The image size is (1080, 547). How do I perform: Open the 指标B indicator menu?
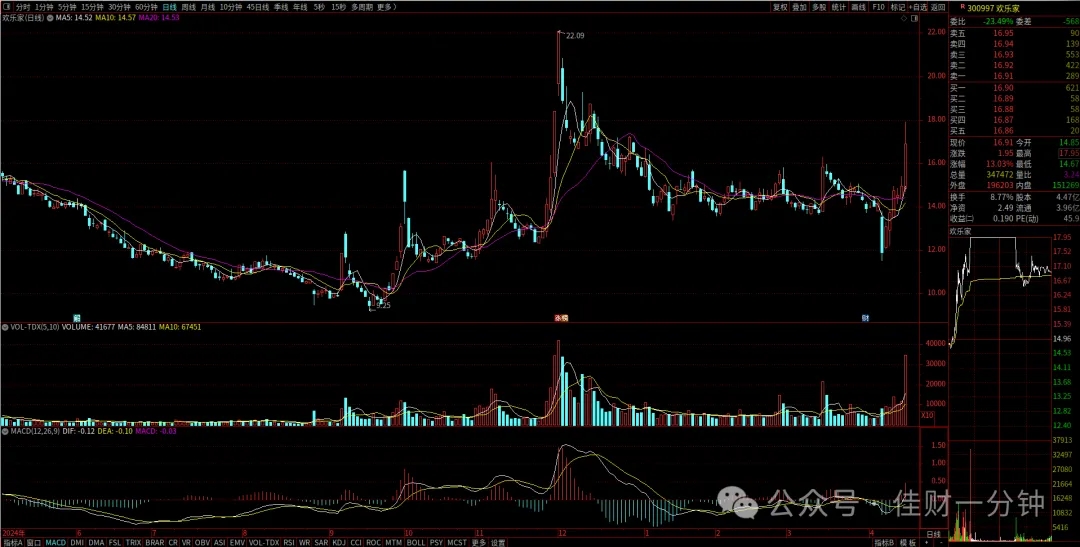[x=885, y=542]
